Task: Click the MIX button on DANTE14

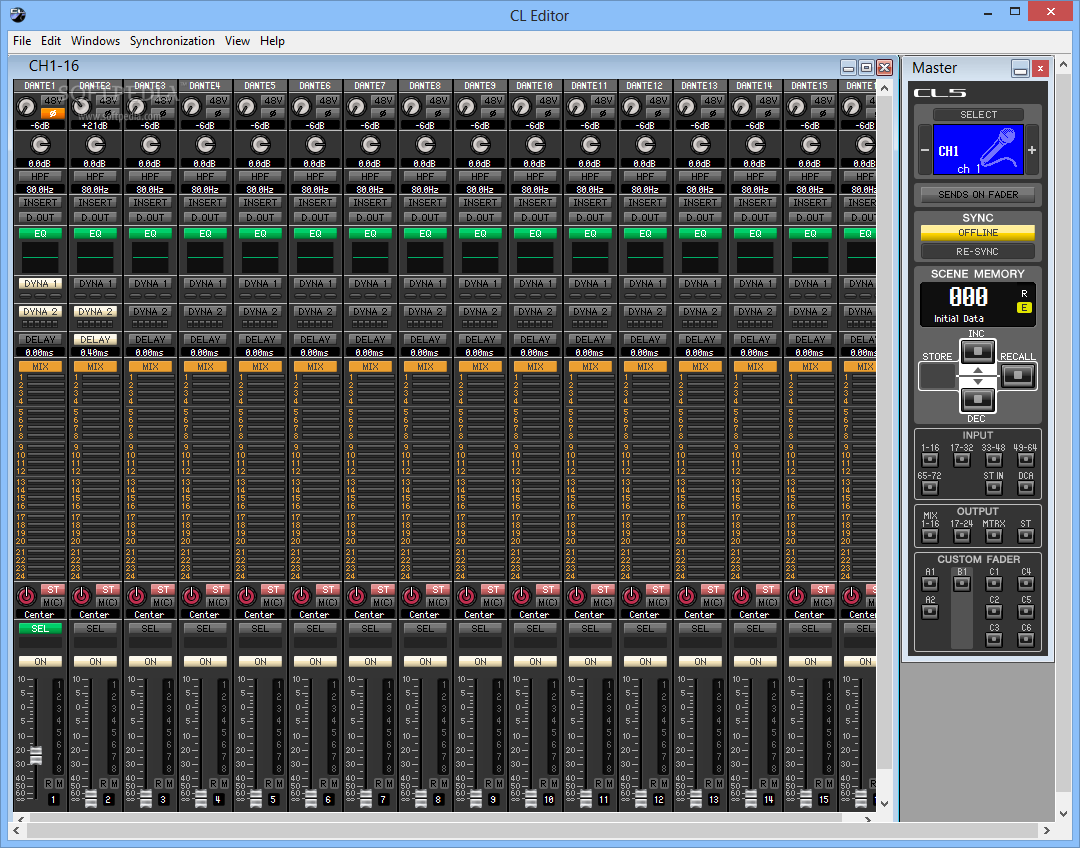Action: pos(755,366)
